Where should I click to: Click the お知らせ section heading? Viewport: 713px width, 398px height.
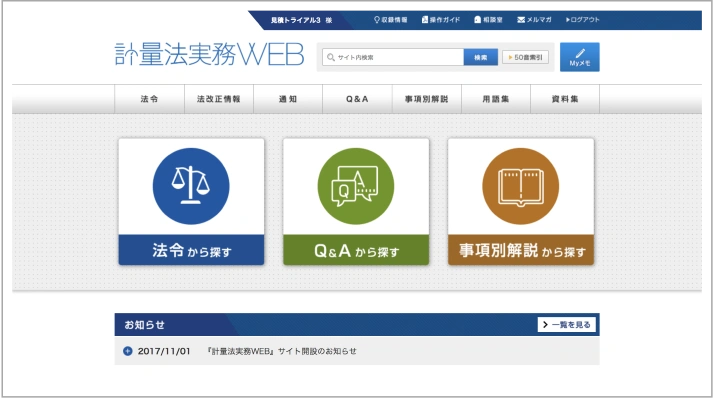tap(145, 325)
